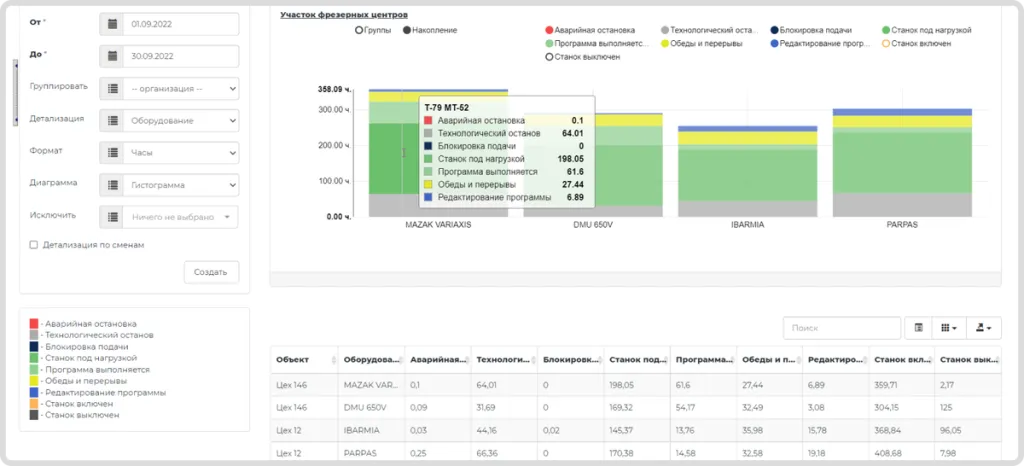
Task: Click the calendar icon beside the От date
Action: tap(112, 24)
